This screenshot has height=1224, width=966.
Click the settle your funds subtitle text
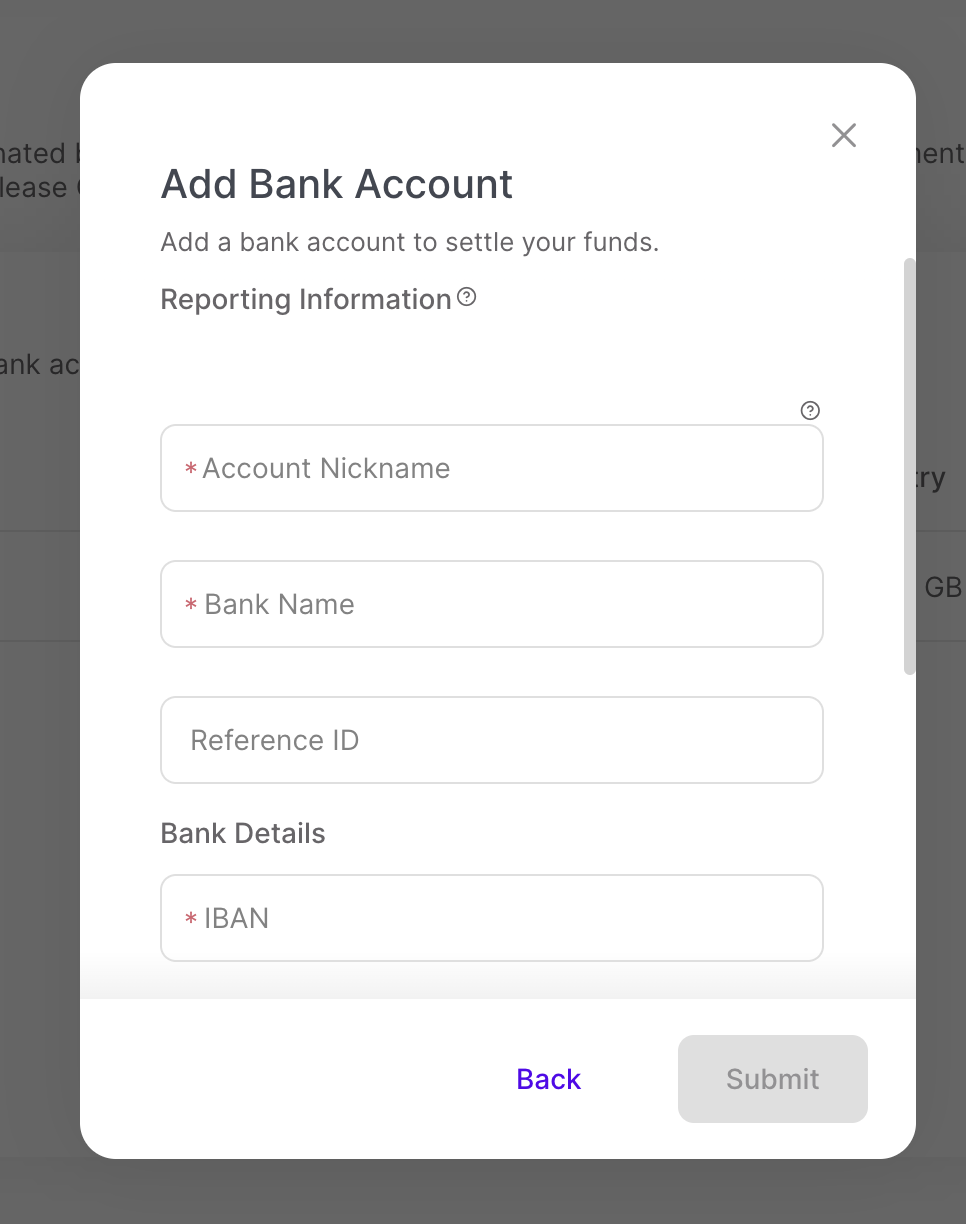(x=410, y=242)
